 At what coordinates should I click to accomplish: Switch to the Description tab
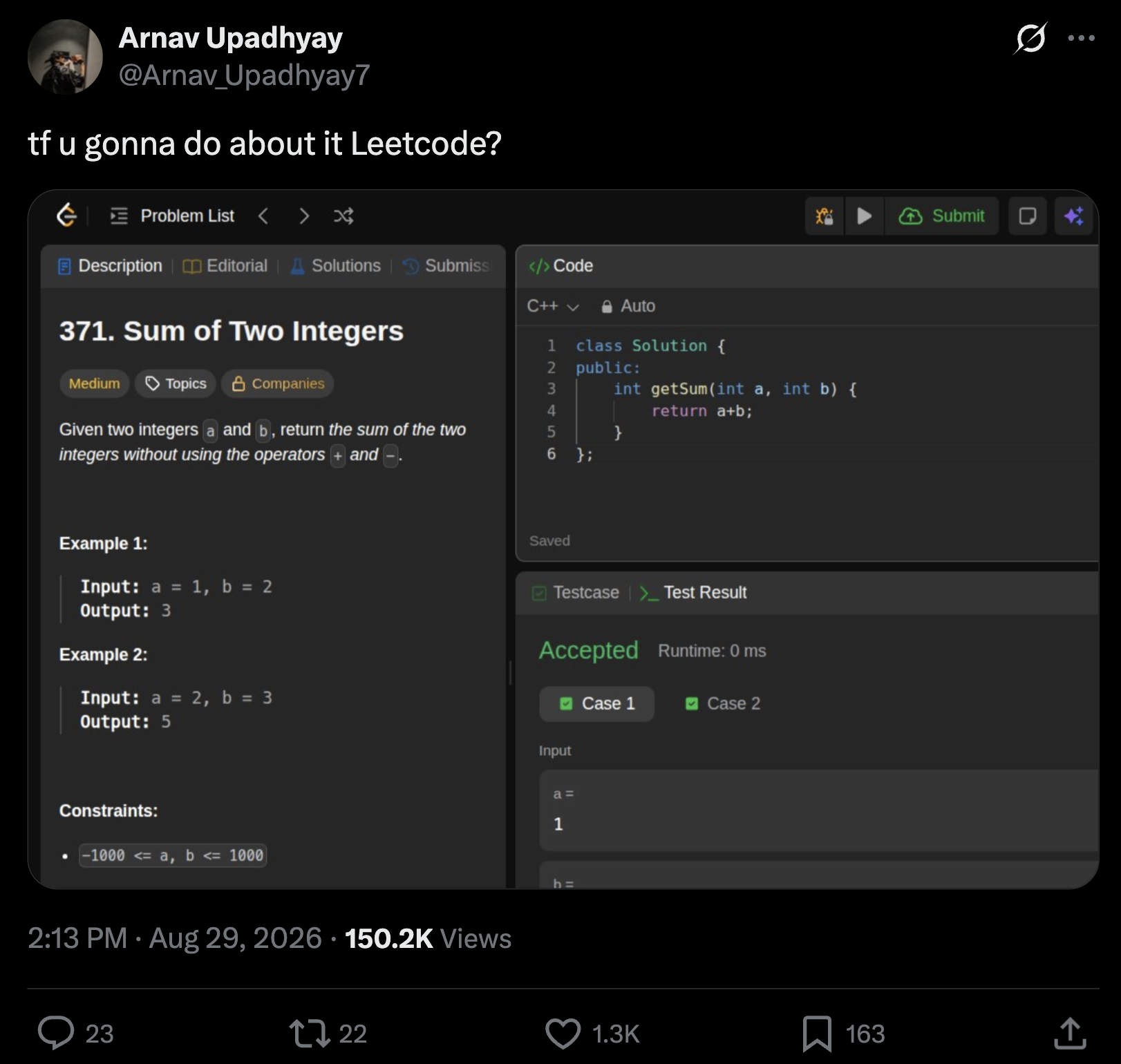[110, 266]
